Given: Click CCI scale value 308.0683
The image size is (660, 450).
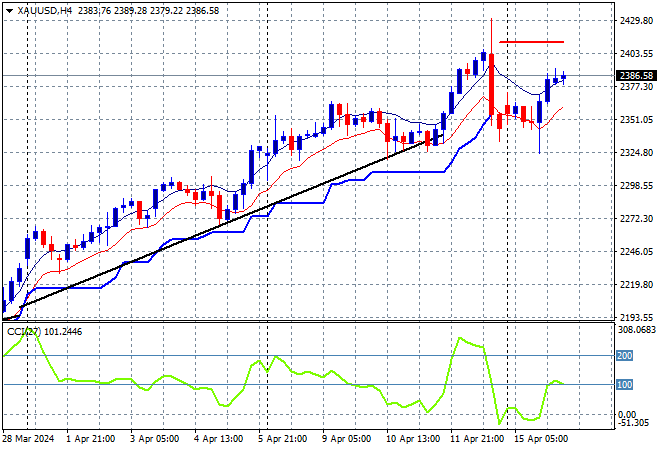Looking at the screenshot, I should [x=637, y=330].
